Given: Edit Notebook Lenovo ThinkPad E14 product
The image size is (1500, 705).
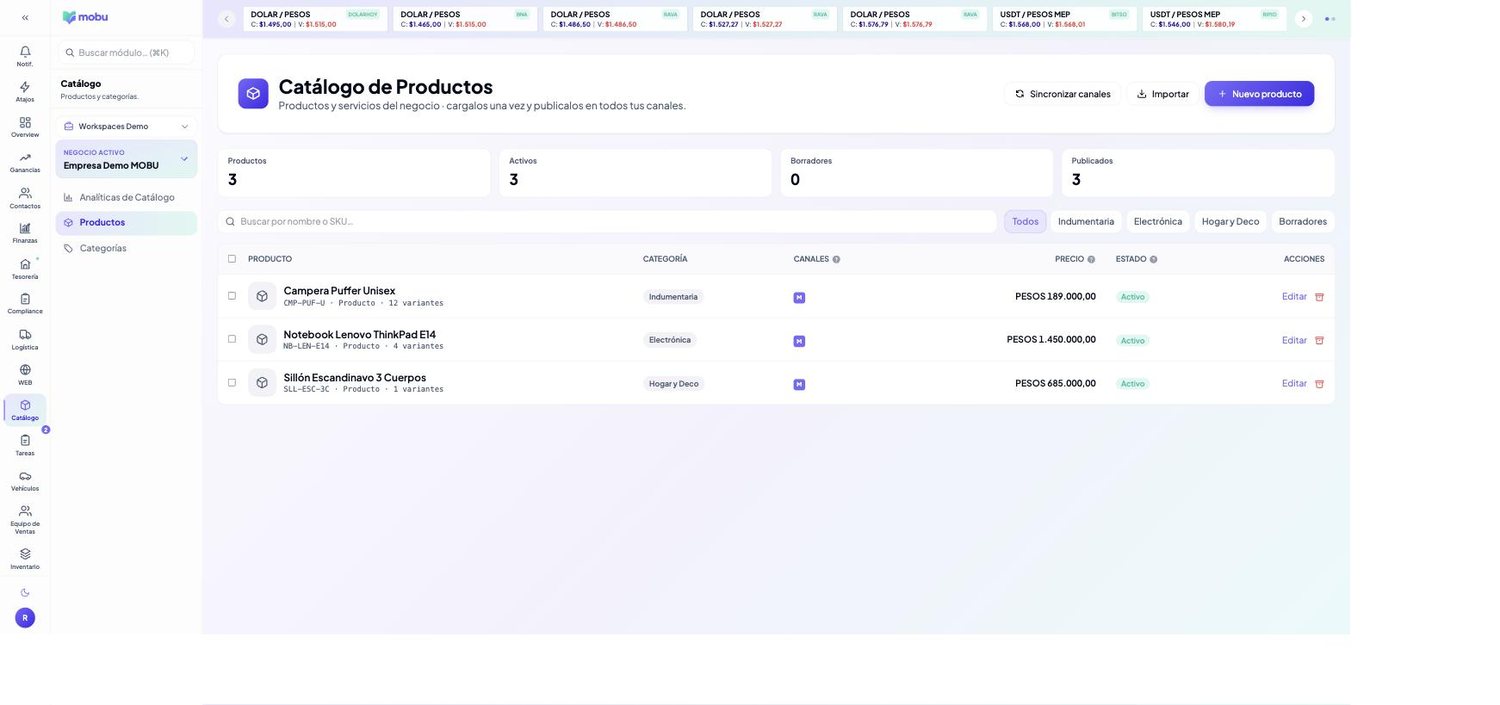Looking at the screenshot, I should 1294,340.
